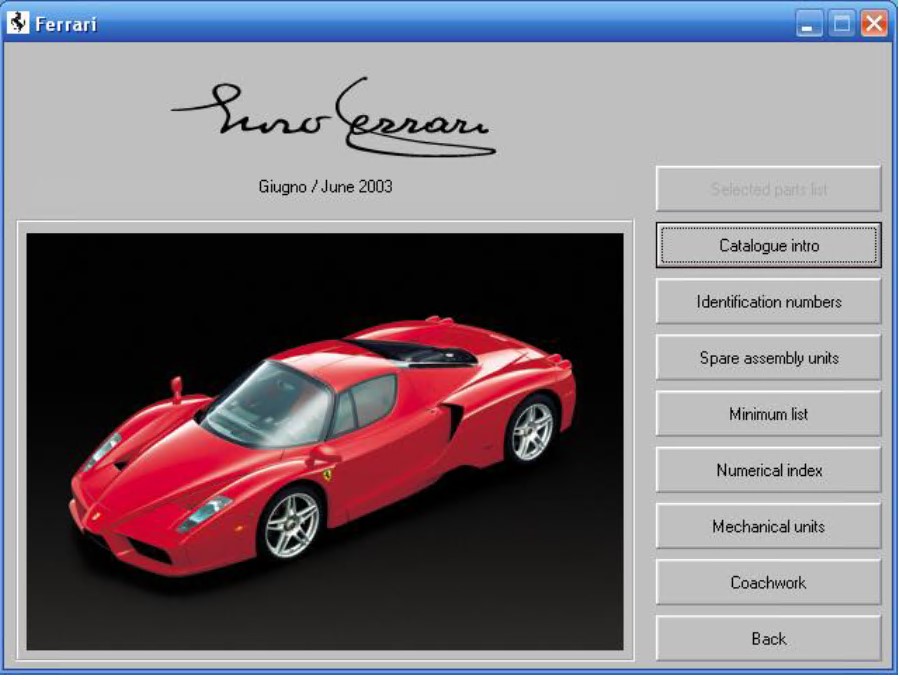
Task: Click the Giugno / June 2003 date label
Action: 325,186
